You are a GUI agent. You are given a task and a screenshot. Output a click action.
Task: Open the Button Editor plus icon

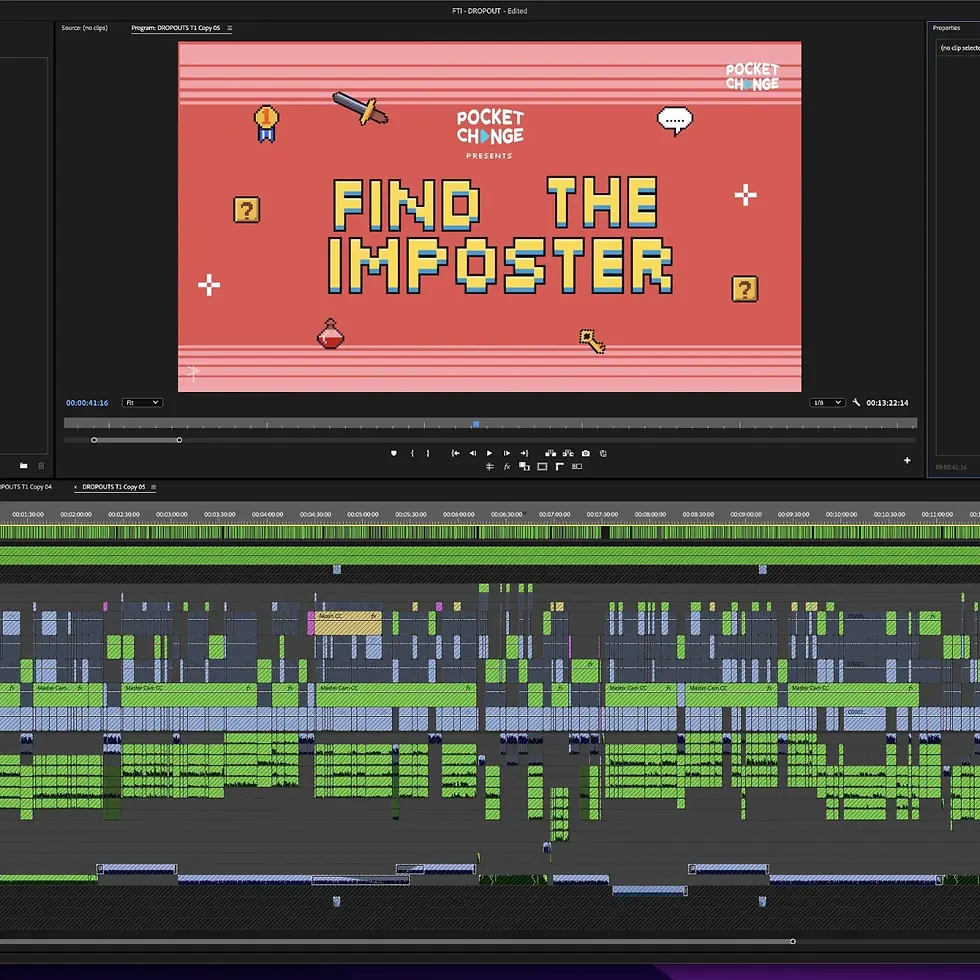click(x=907, y=461)
